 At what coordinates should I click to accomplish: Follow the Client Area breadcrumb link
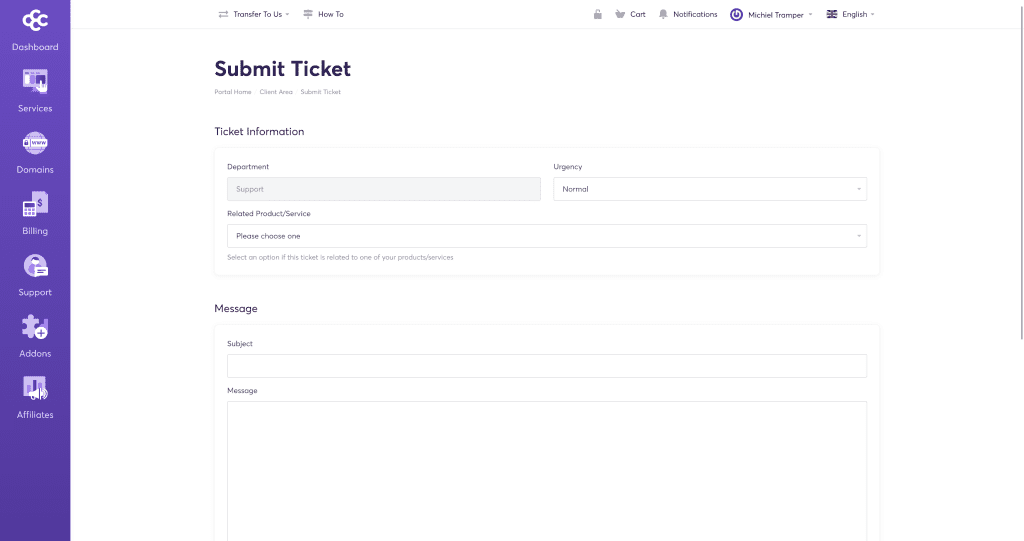pos(276,92)
